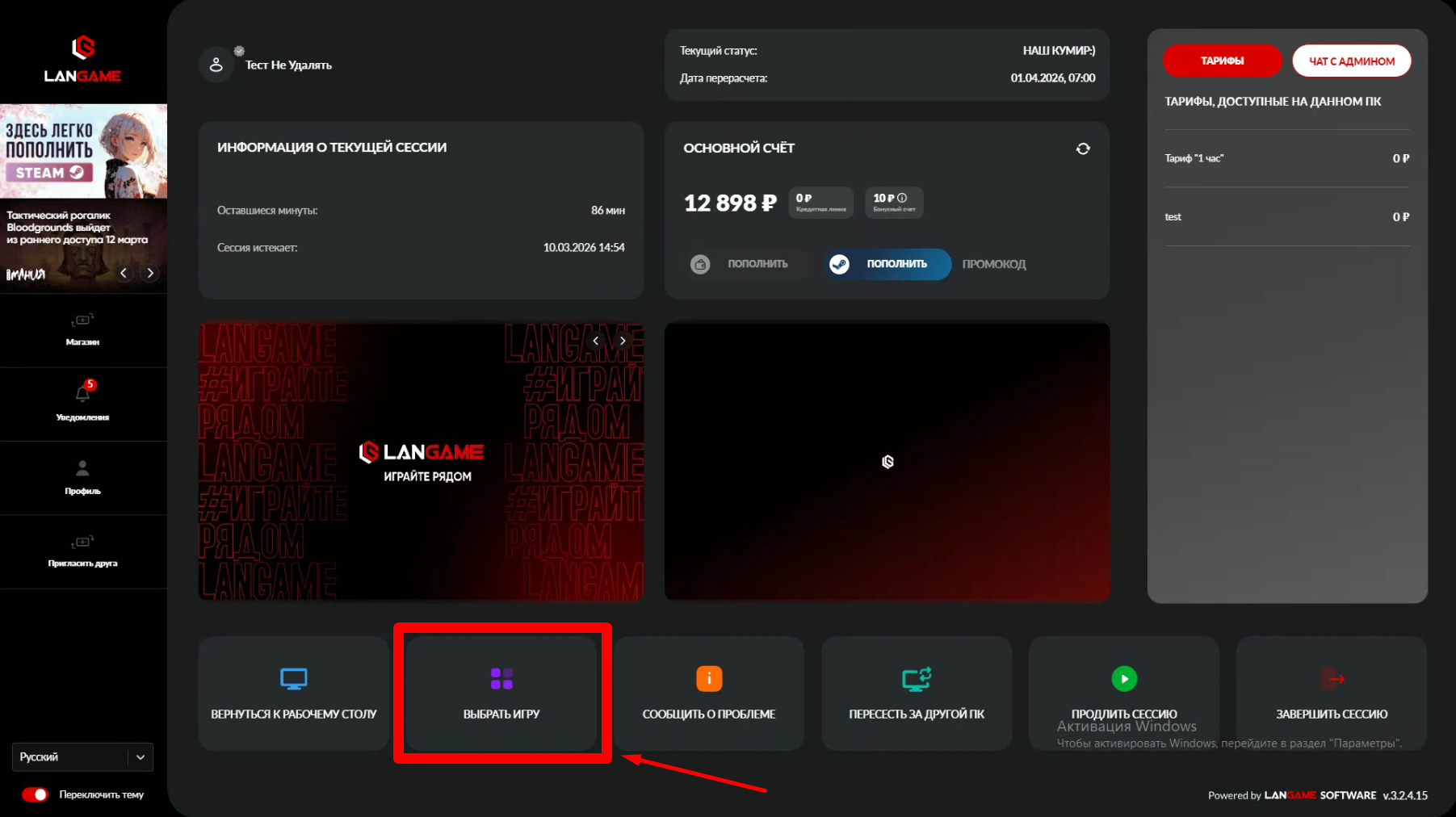Click the 0 ₽ credit line badge
Viewport: 1456px width, 817px height.
click(x=820, y=202)
